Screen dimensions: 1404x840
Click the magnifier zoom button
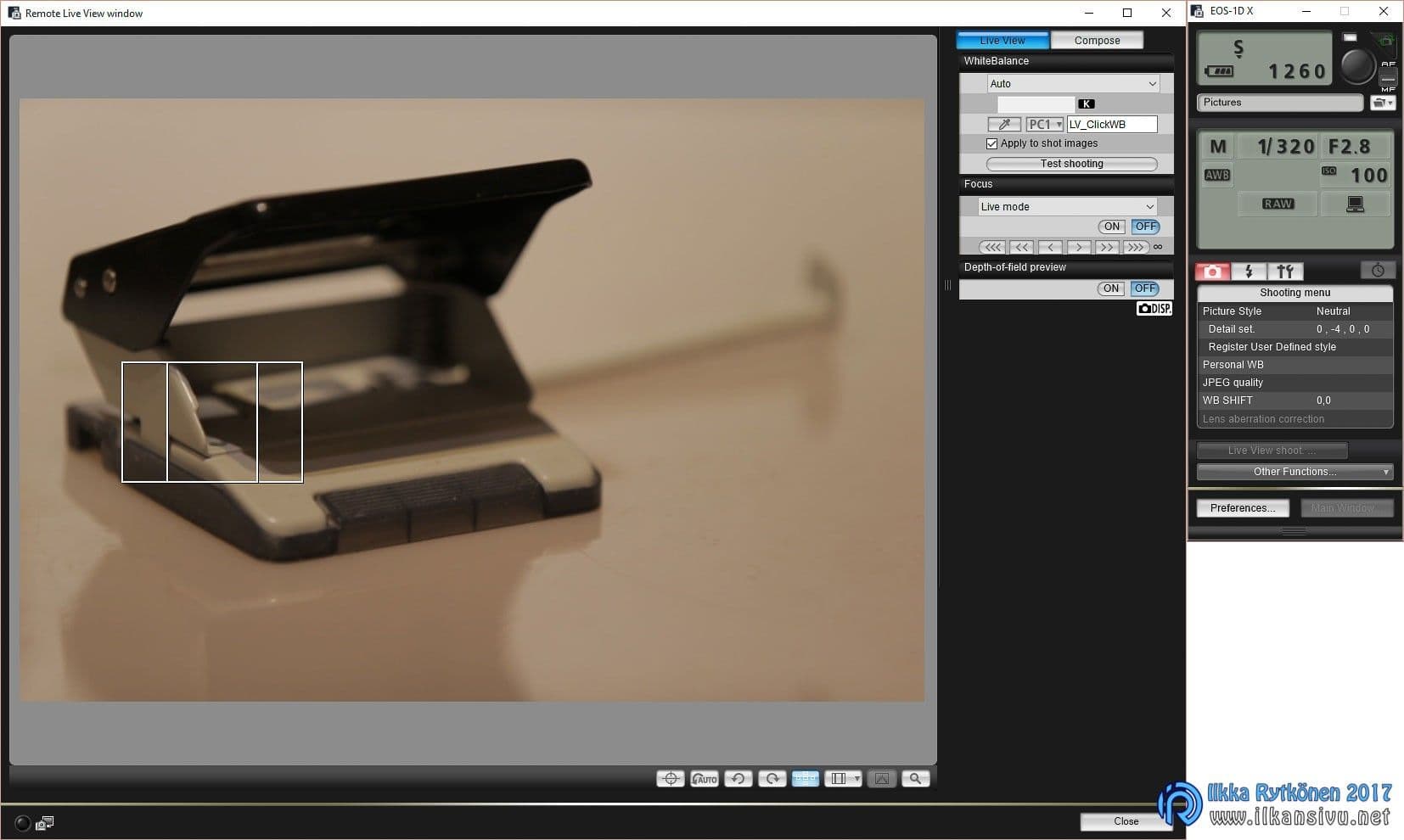[x=915, y=778]
